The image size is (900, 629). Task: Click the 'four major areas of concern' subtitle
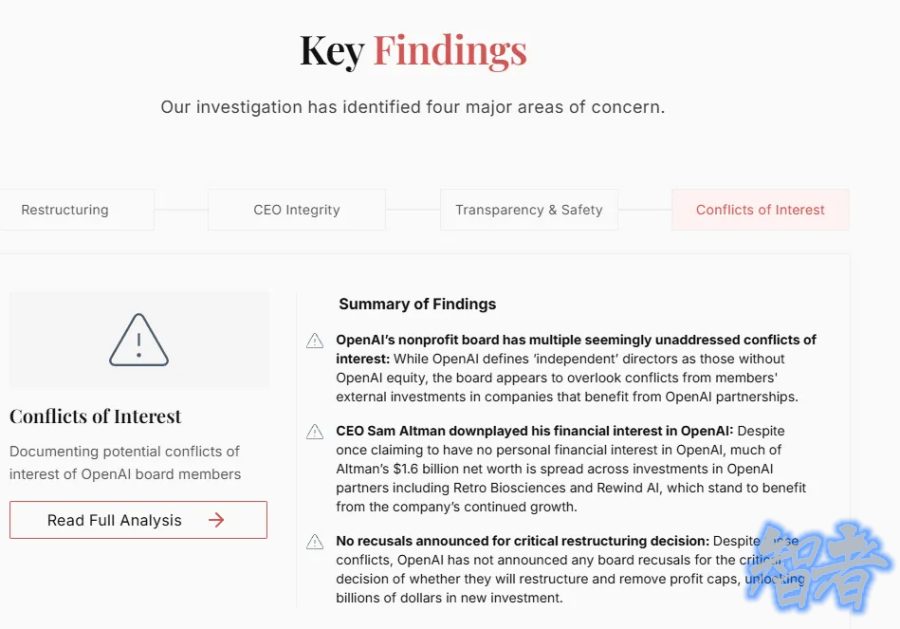click(x=412, y=107)
